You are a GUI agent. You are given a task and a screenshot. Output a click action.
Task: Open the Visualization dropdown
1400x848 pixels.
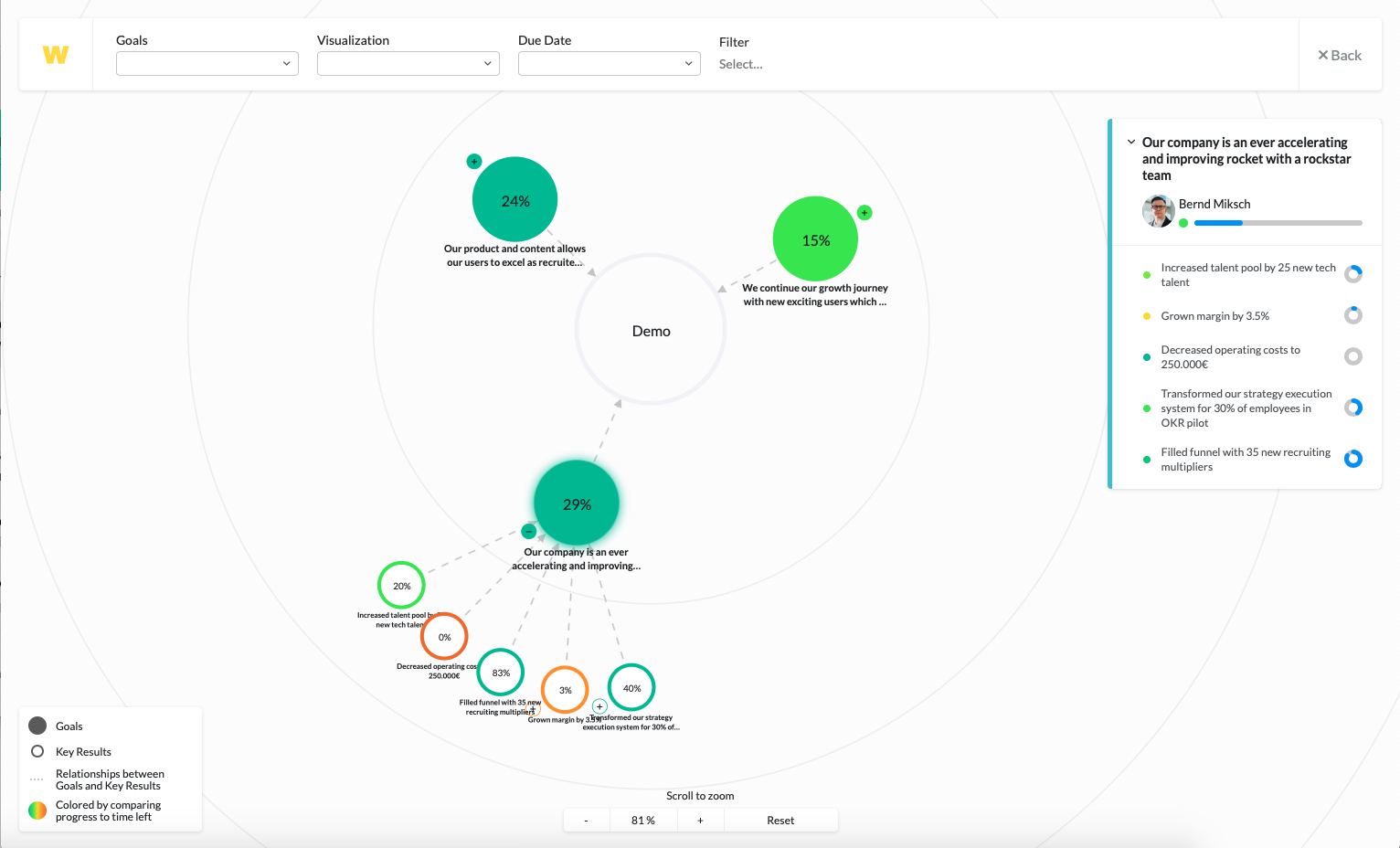pyautogui.click(x=408, y=63)
